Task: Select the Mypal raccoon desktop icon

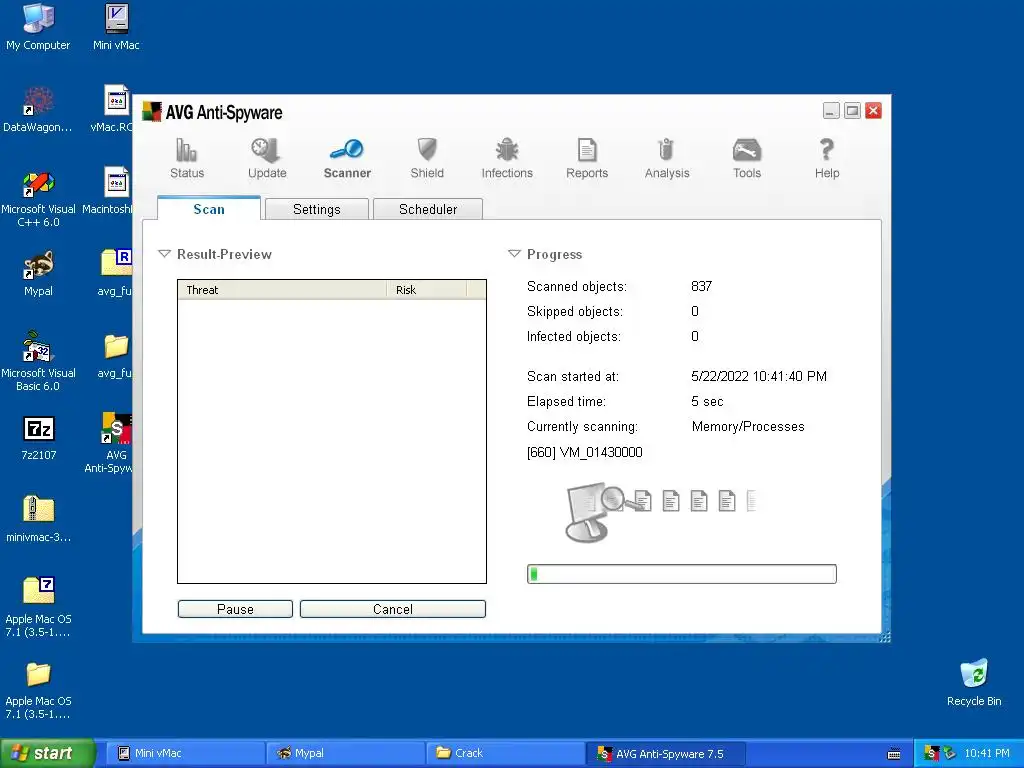Action: [x=38, y=274]
